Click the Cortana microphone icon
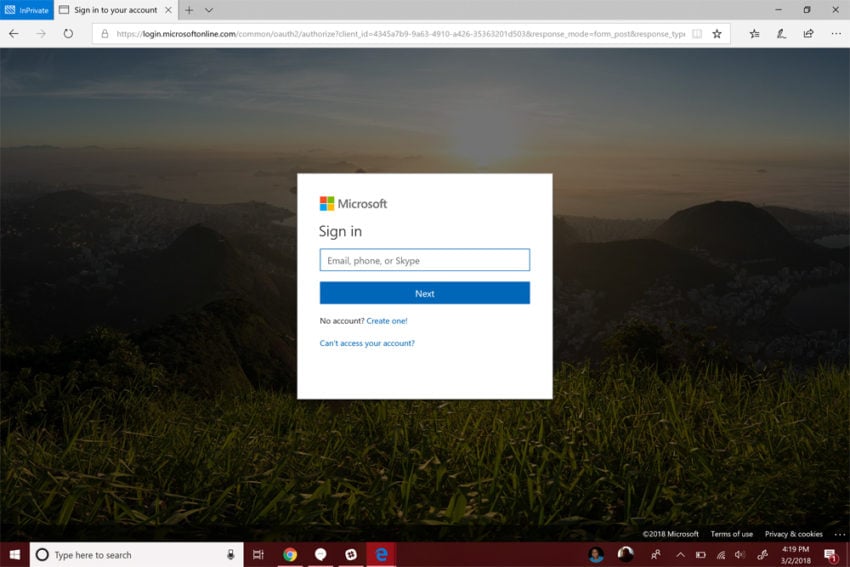 [x=230, y=555]
